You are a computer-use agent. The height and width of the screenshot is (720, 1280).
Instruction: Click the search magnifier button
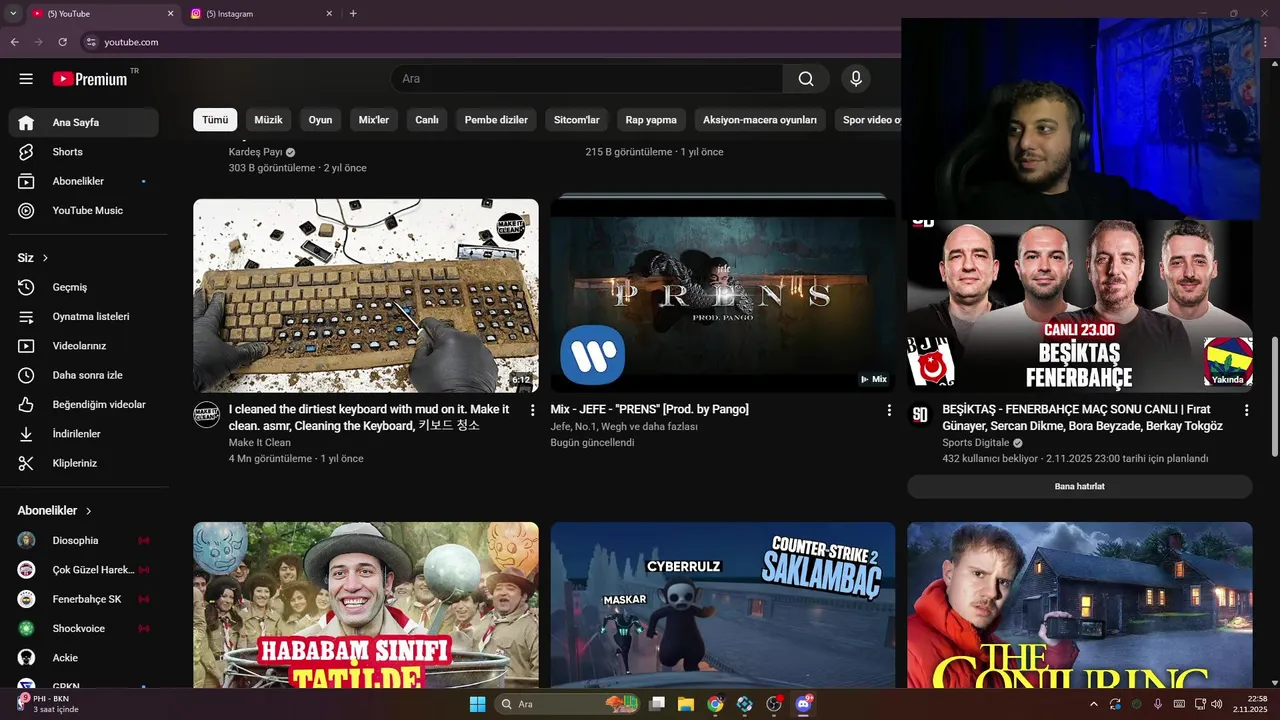coord(806,79)
